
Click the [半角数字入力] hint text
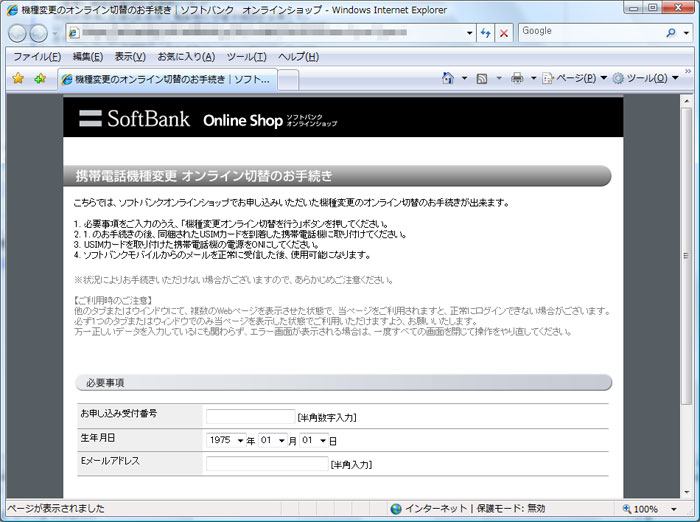click(327, 418)
